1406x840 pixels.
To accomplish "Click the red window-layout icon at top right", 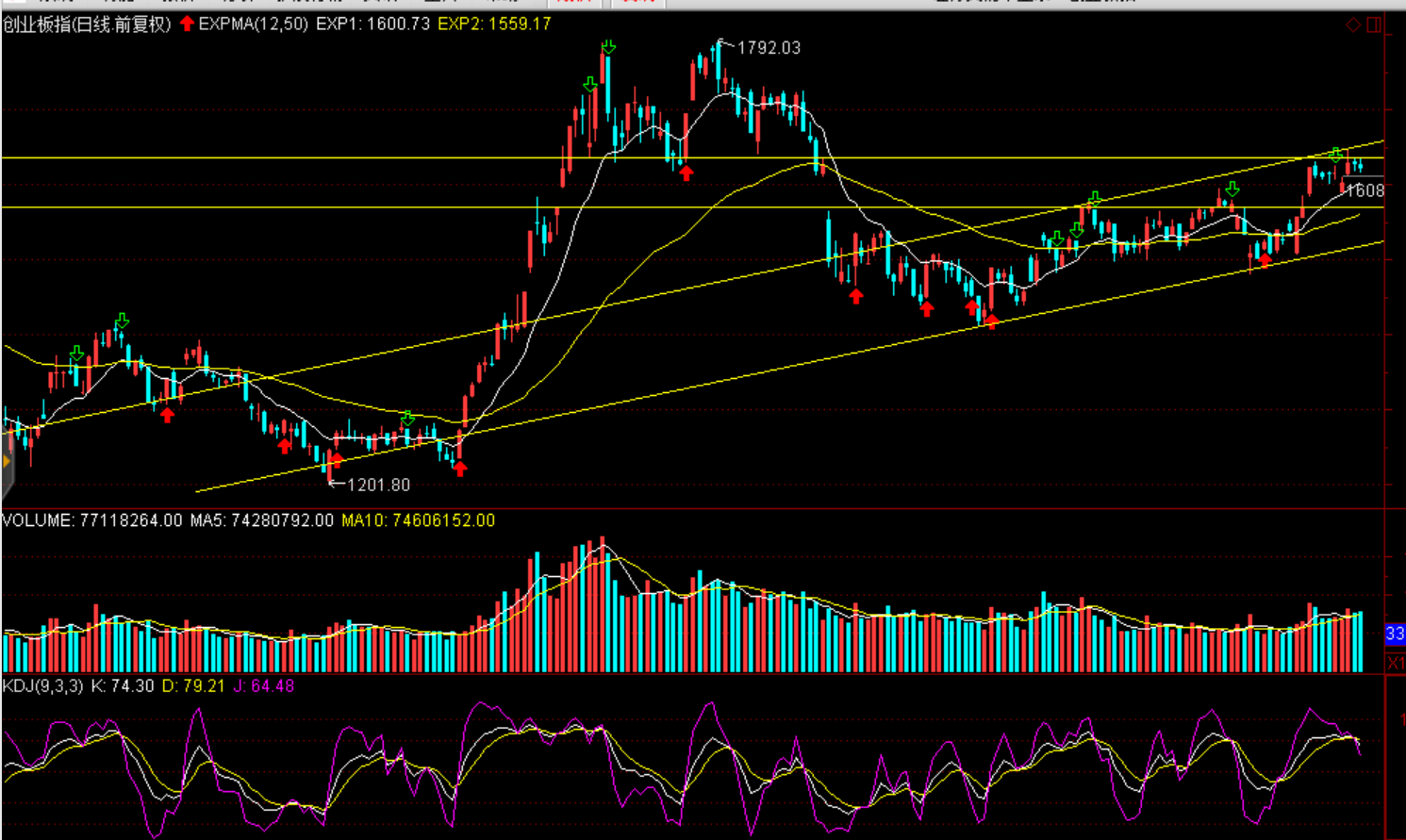I will point(1374,25).
